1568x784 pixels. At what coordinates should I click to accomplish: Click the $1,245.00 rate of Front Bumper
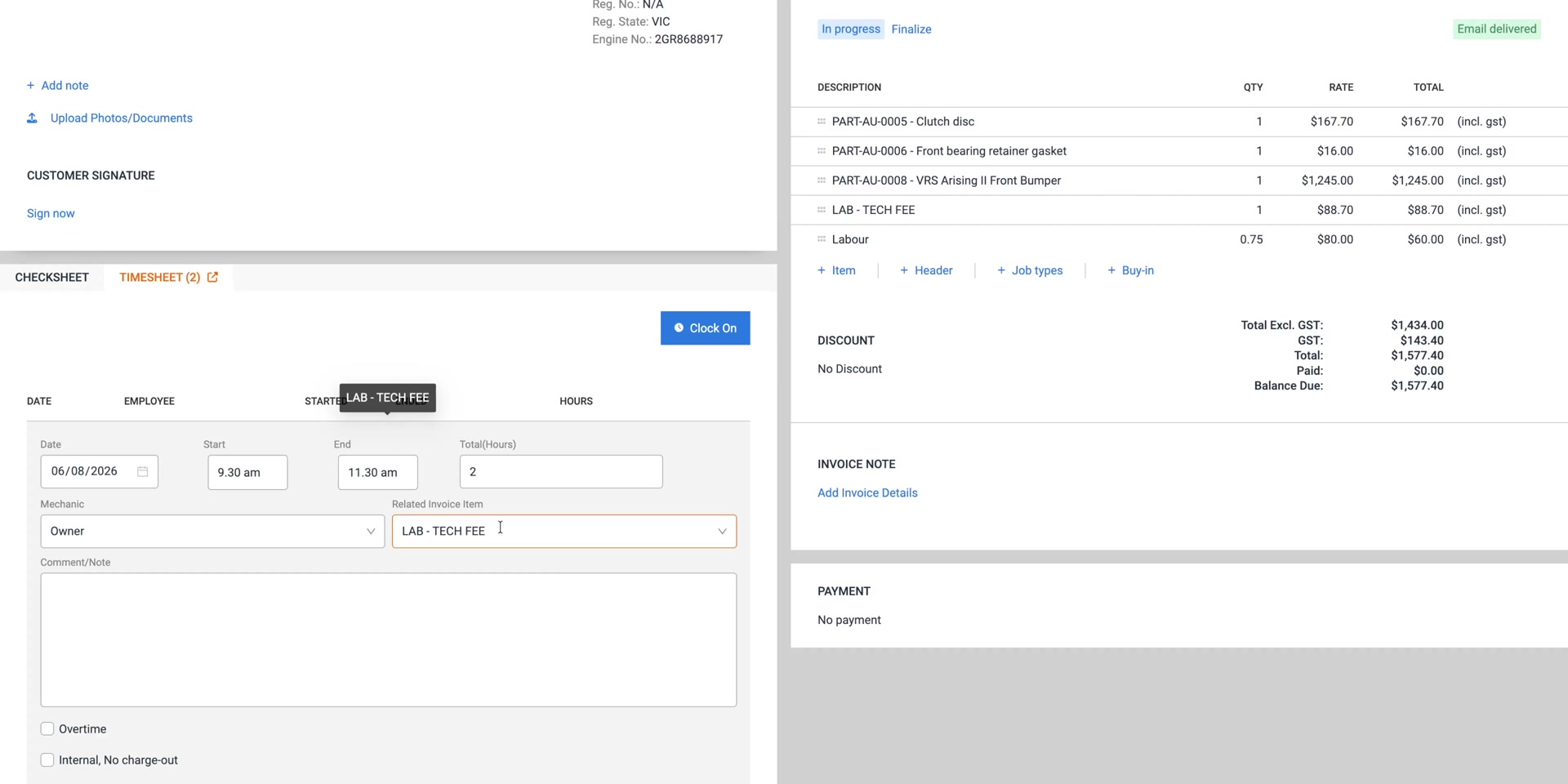(1327, 180)
